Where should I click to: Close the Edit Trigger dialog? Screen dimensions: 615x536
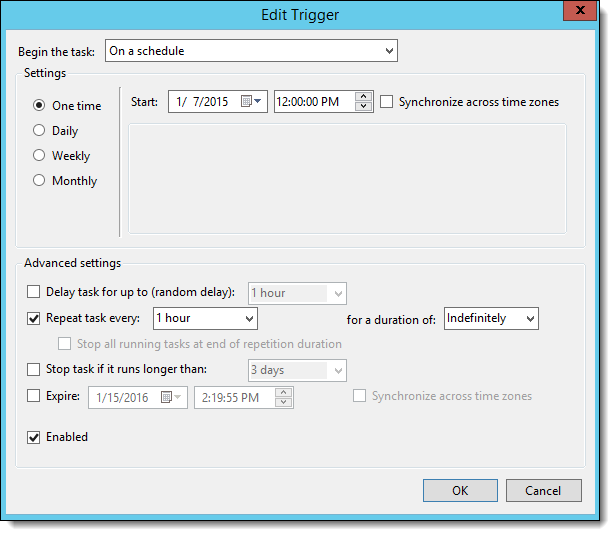tap(576, 12)
